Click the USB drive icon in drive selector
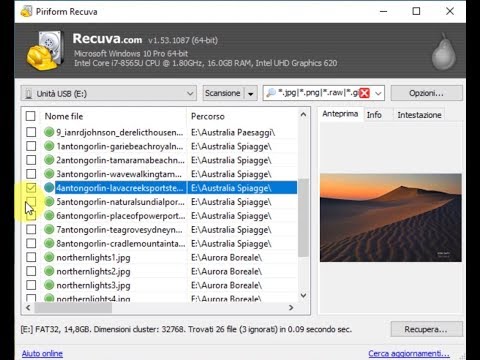Image resolution: width=480 pixels, height=360 pixels. point(29,94)
